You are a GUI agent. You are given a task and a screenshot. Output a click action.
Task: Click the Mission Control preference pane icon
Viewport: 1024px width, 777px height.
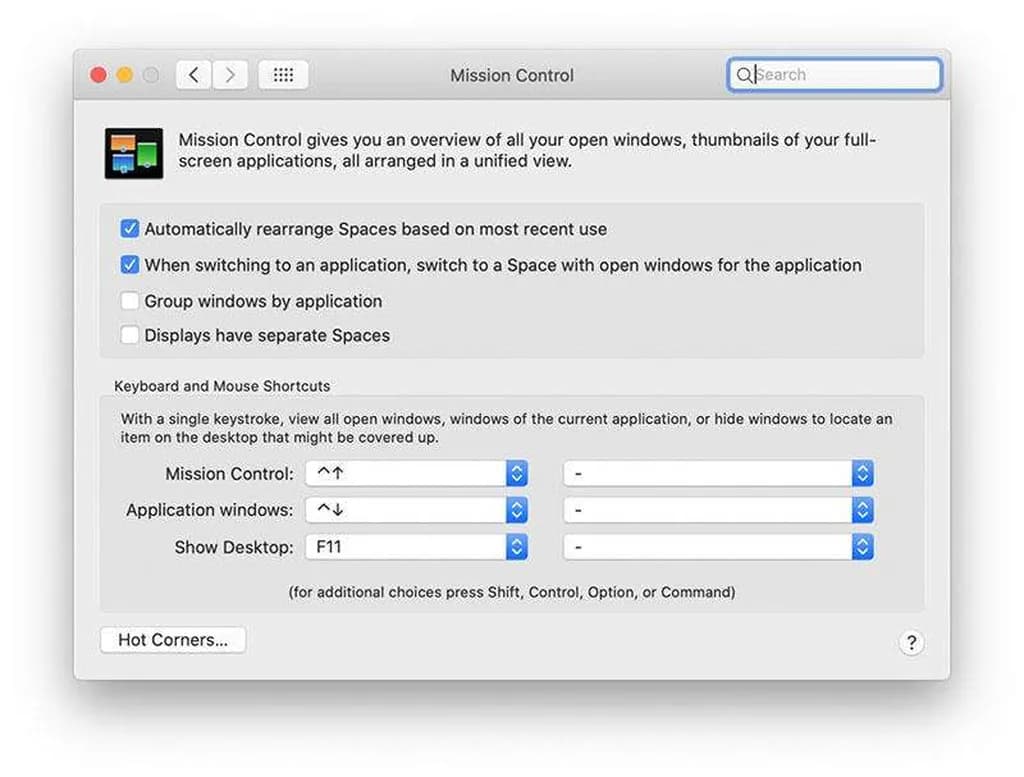tap(134, 153)
